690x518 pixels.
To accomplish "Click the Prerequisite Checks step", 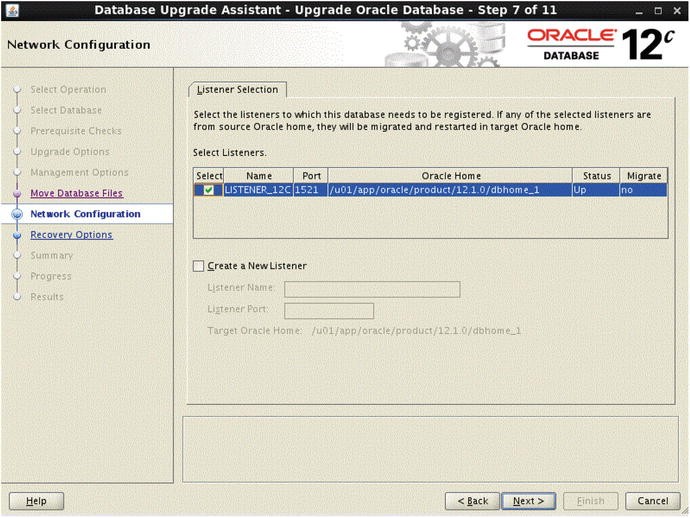I will [76, 131].
